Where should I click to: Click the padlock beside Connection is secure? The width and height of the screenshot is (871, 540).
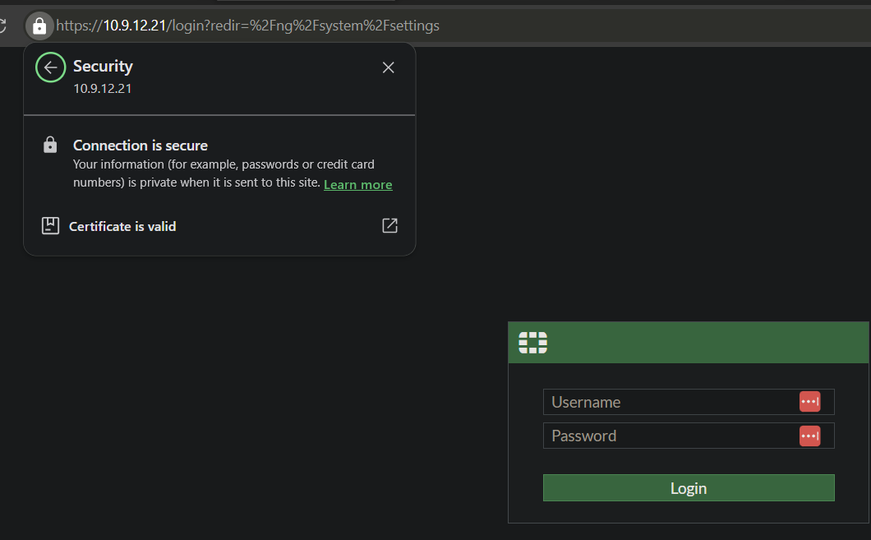[x=50, y=145]
